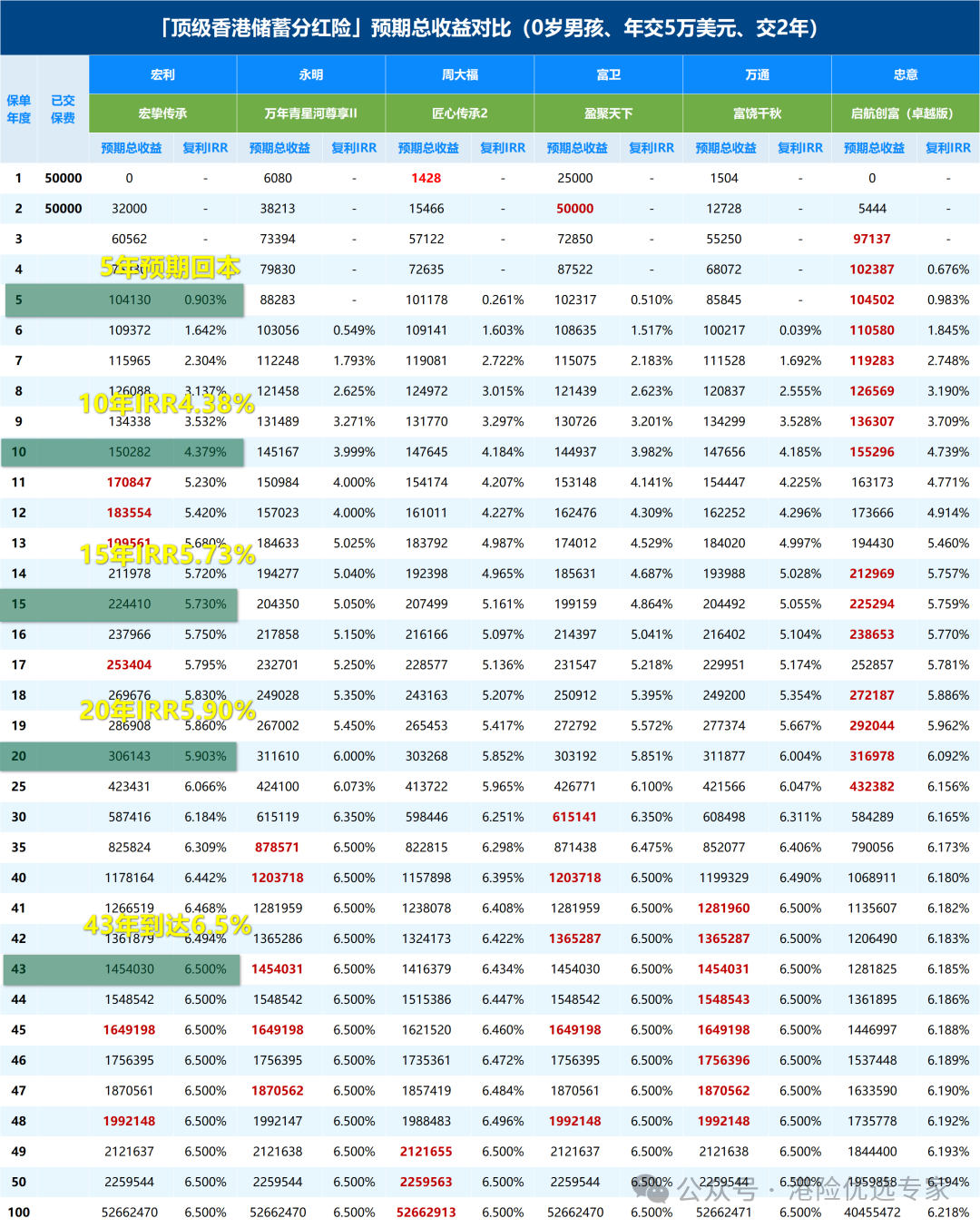The width and height of the screenshot is (980, 1228).
Task: Click IRR cell 0.676%
Action: coord(948,270)
